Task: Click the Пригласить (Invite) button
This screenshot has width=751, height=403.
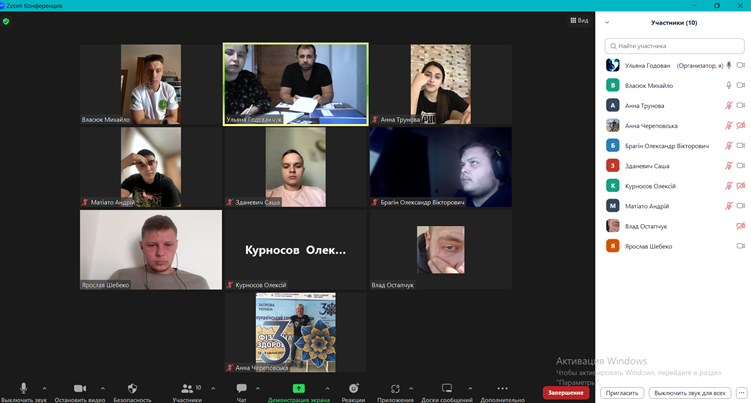Action: click(622, 393)
